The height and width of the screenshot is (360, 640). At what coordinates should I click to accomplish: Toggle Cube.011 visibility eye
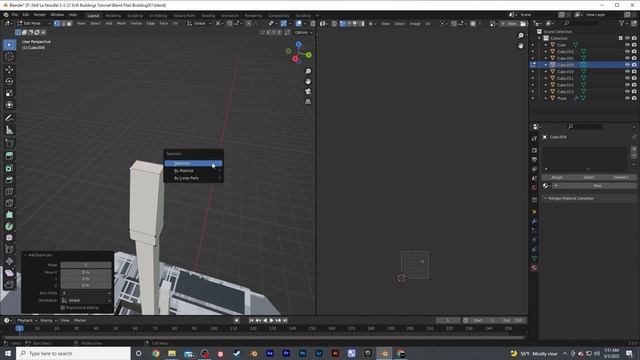pos(627,78)
